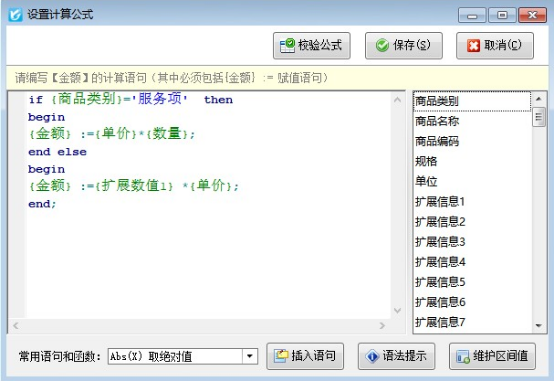The image size is (554, 381).
Task: Maximize the 设置计算公式 window
Action: 502,16
